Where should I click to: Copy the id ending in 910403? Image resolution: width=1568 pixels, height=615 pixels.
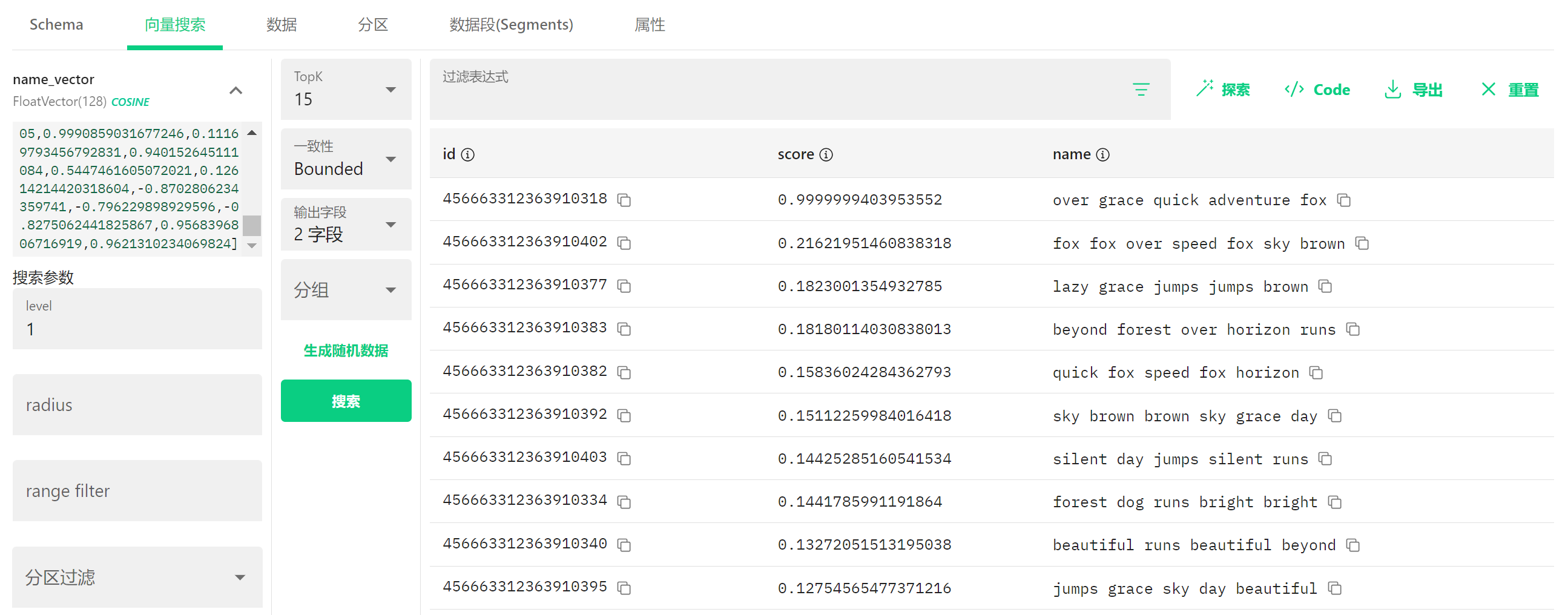tap(624, 458)
